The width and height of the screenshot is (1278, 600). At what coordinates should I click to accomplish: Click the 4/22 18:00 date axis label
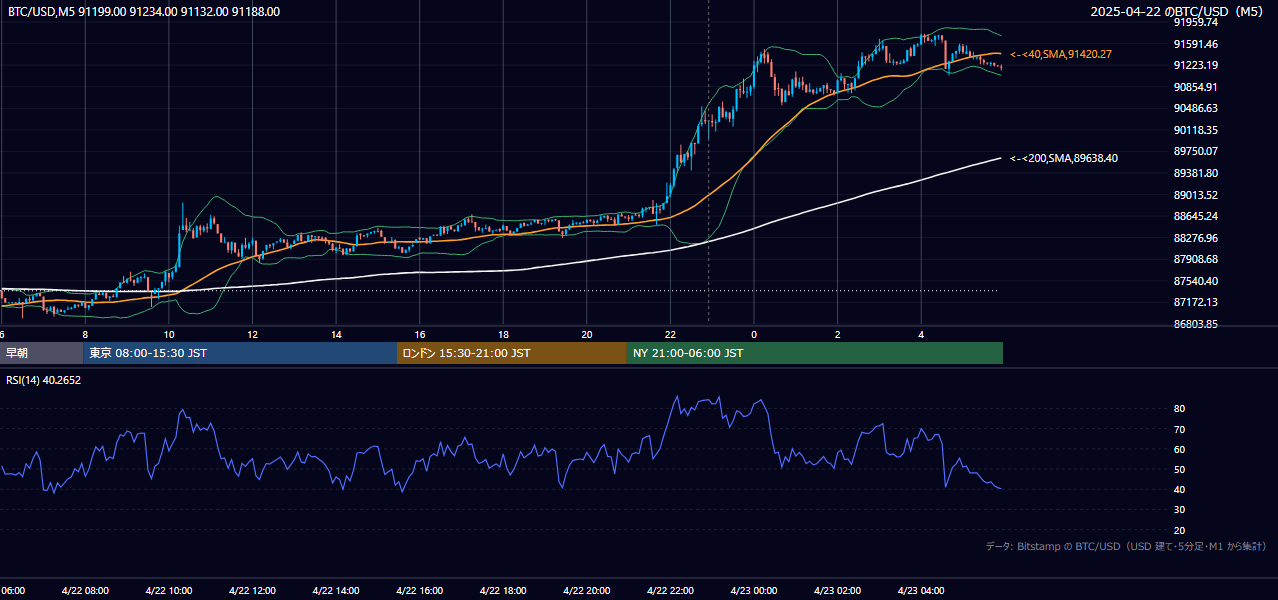(502, 591)
